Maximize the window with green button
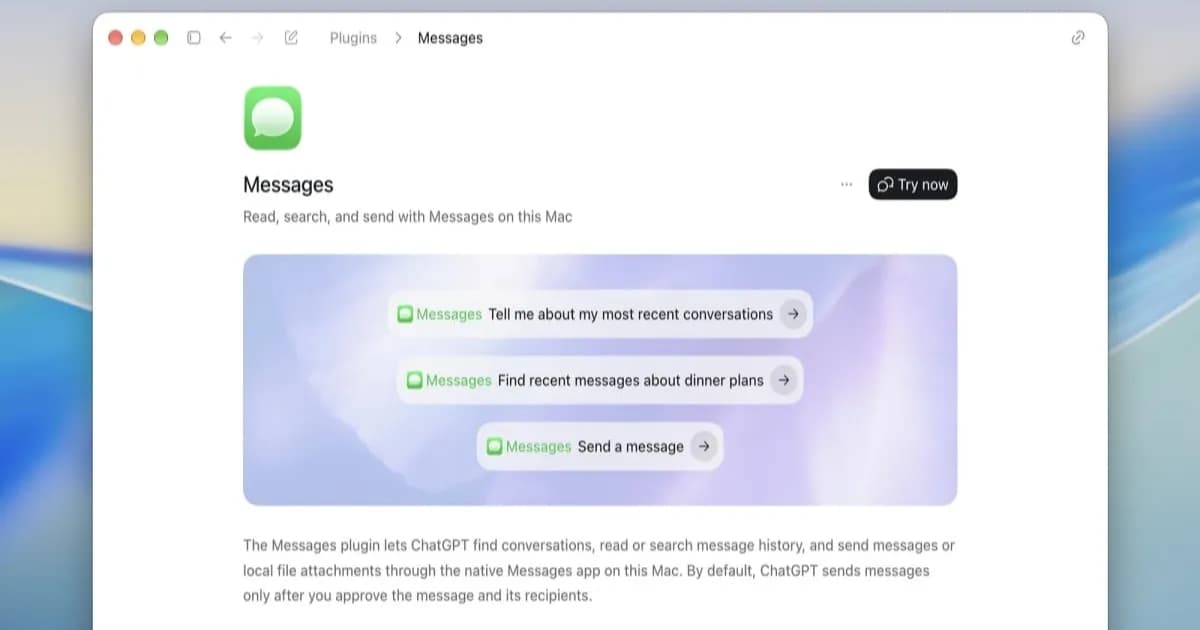The width and height of the screenshot is (1200, 630). (x=161, y=38)
